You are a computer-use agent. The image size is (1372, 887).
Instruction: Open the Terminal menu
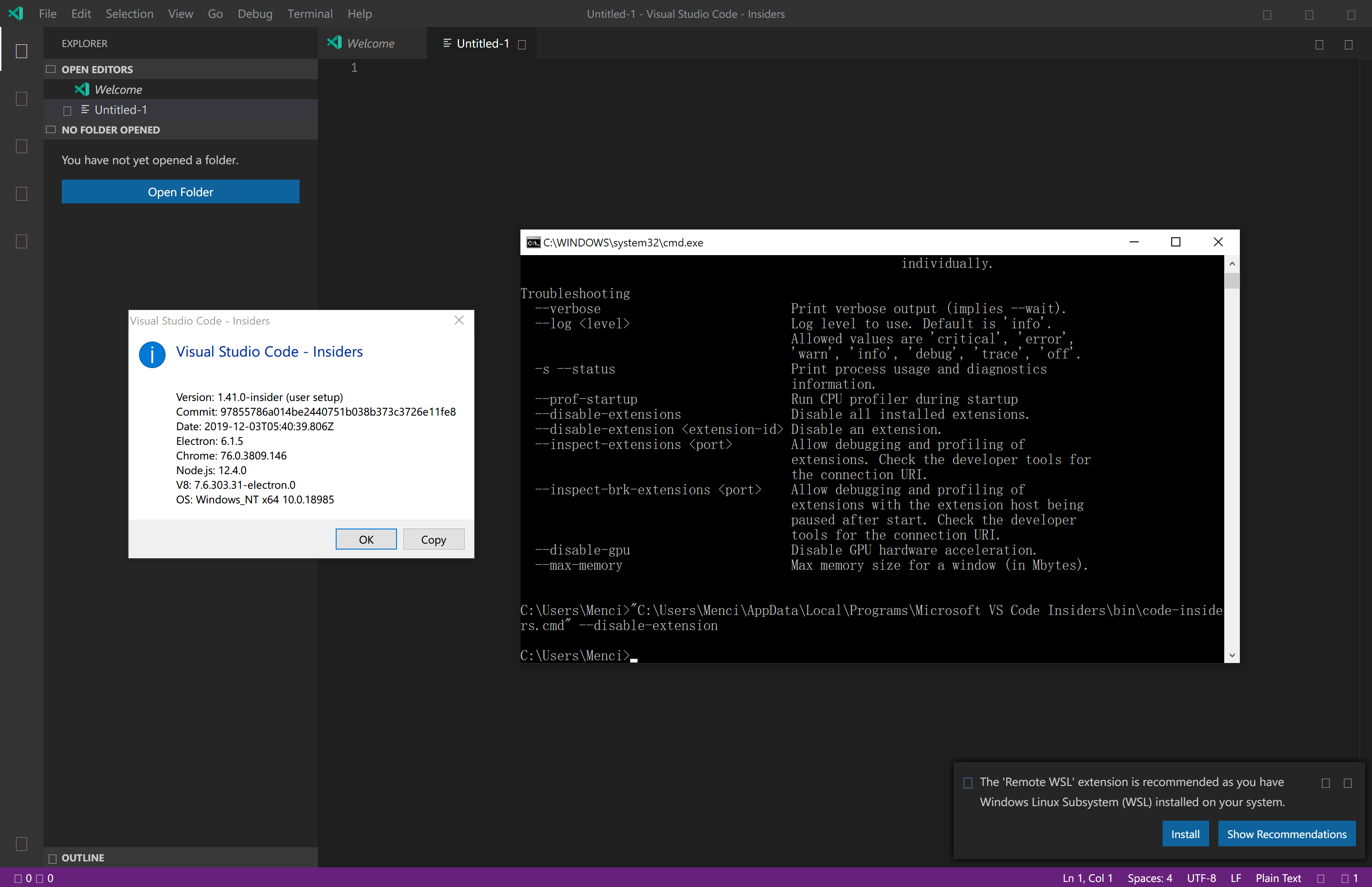(309, 13)
